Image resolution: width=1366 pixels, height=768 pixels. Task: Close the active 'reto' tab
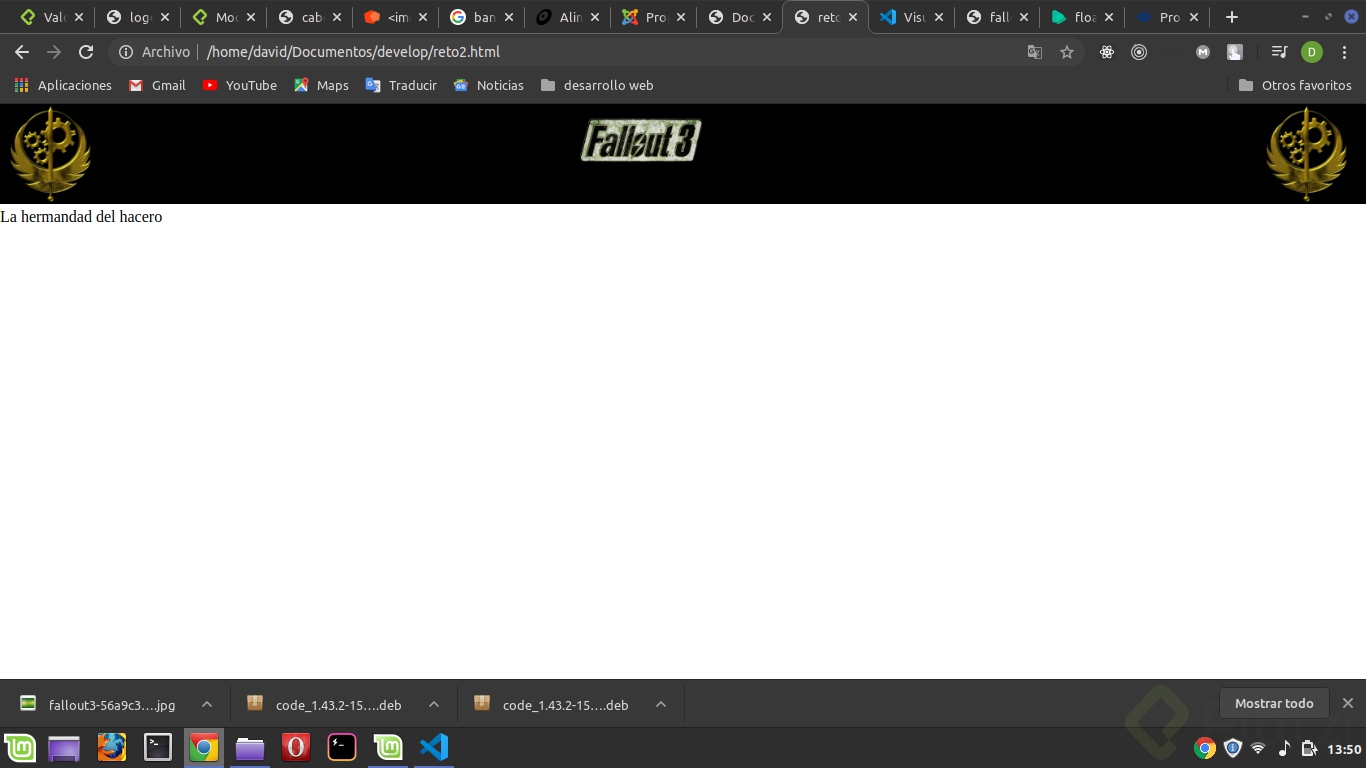853,17
